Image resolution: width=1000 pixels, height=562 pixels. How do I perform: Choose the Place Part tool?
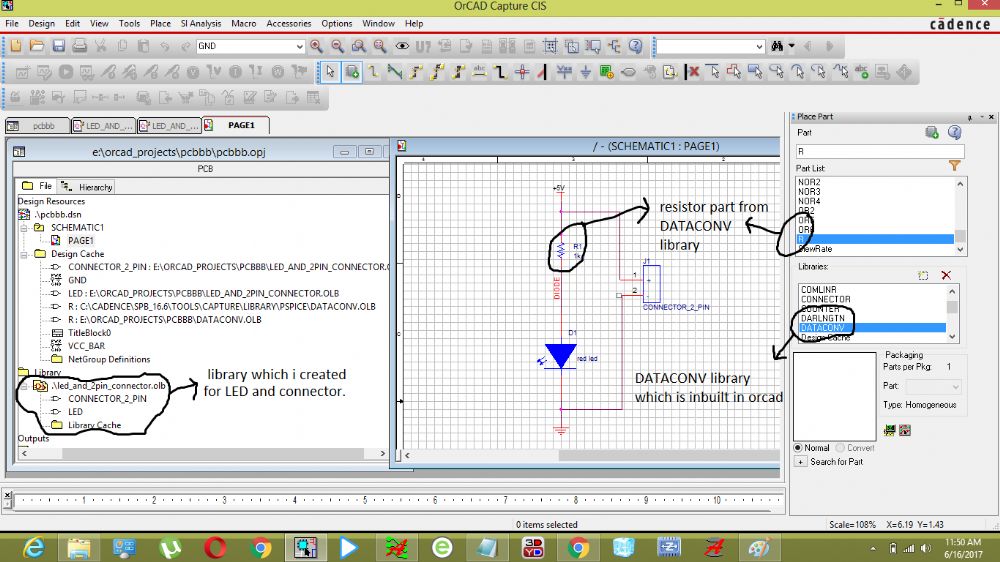(x=352, y=72)
